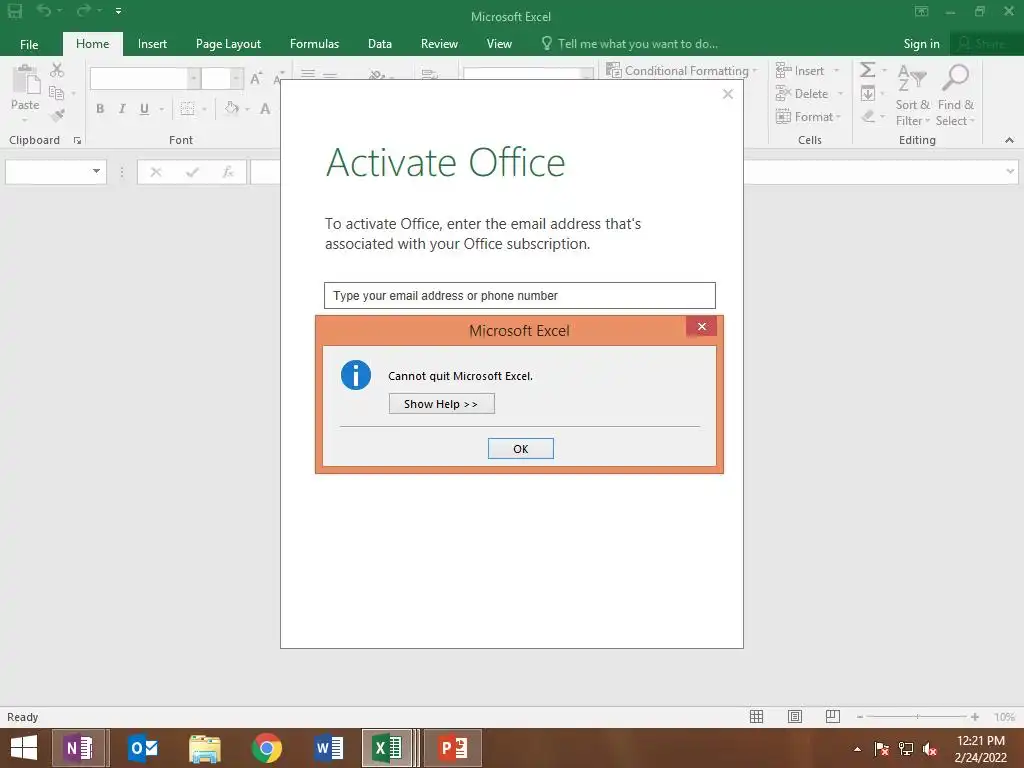Viewport: 1024px width, 768px height.
Task: Click the Font Color A icon
Action: point(265,109)
